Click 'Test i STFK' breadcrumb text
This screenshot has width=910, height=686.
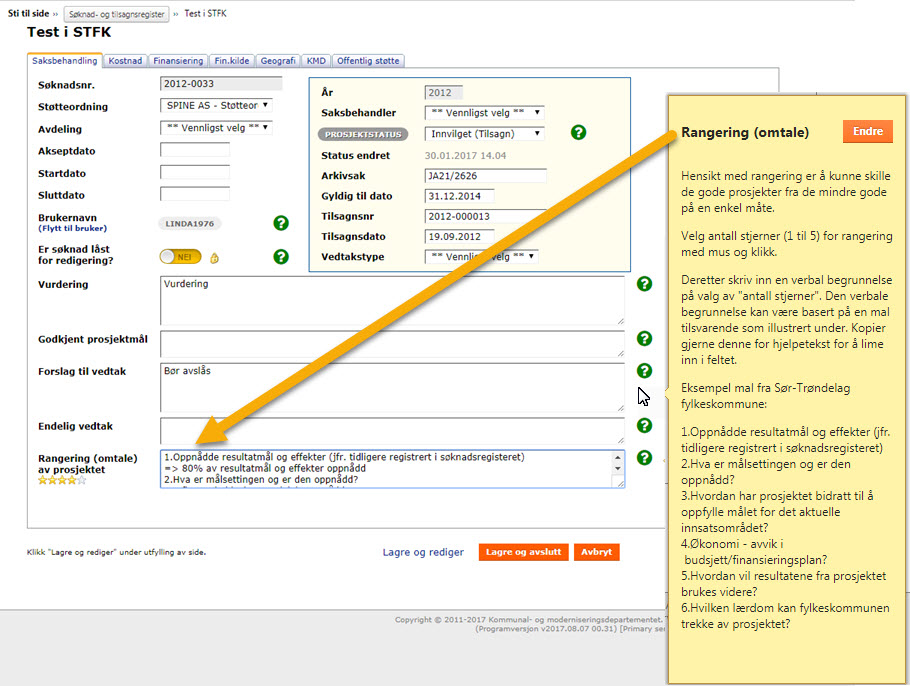tap(205, 13)
